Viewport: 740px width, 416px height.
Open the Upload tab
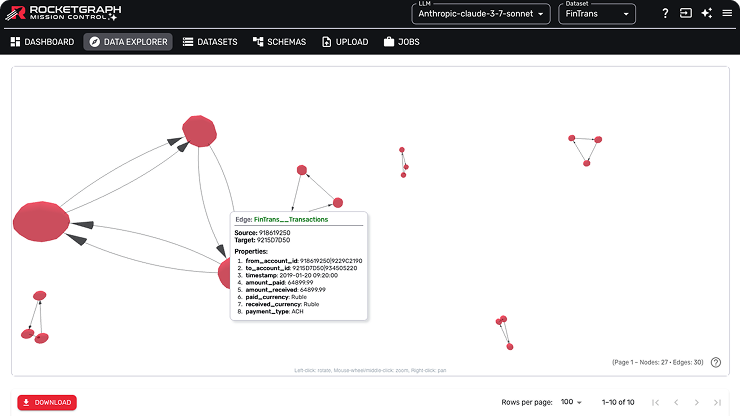click(345, 42)
